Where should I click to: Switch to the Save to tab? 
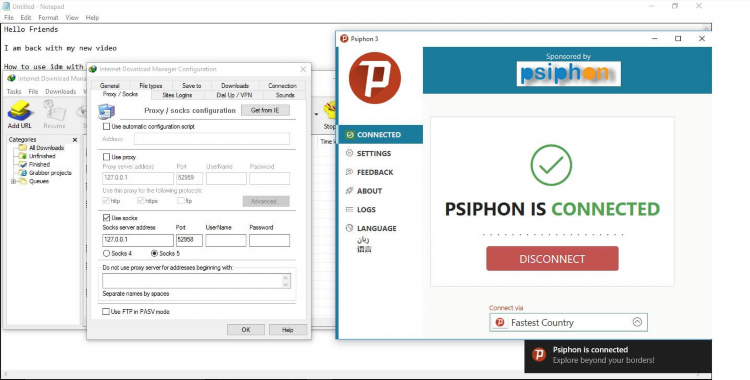[192, 86]
